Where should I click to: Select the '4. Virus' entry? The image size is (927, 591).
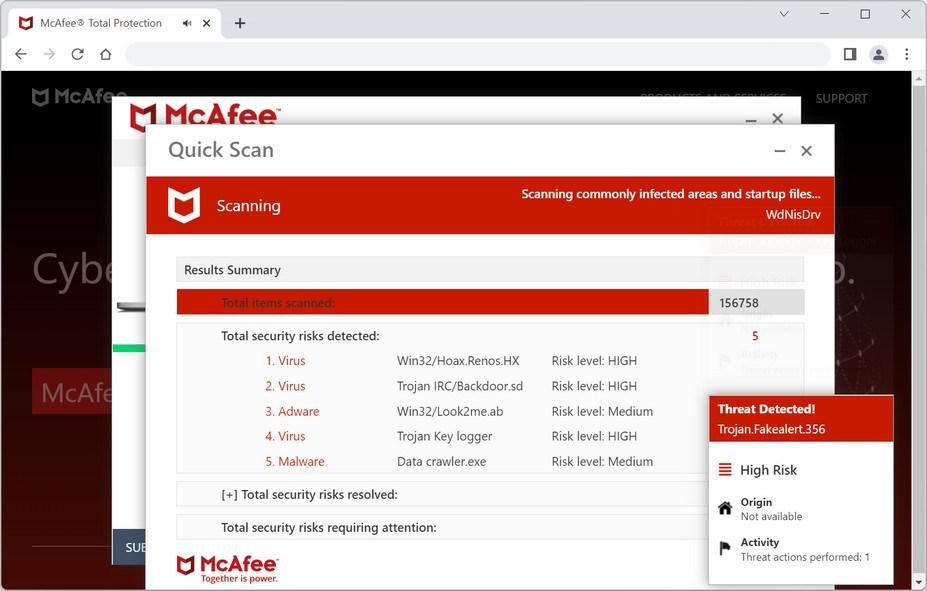click(286, 436)
